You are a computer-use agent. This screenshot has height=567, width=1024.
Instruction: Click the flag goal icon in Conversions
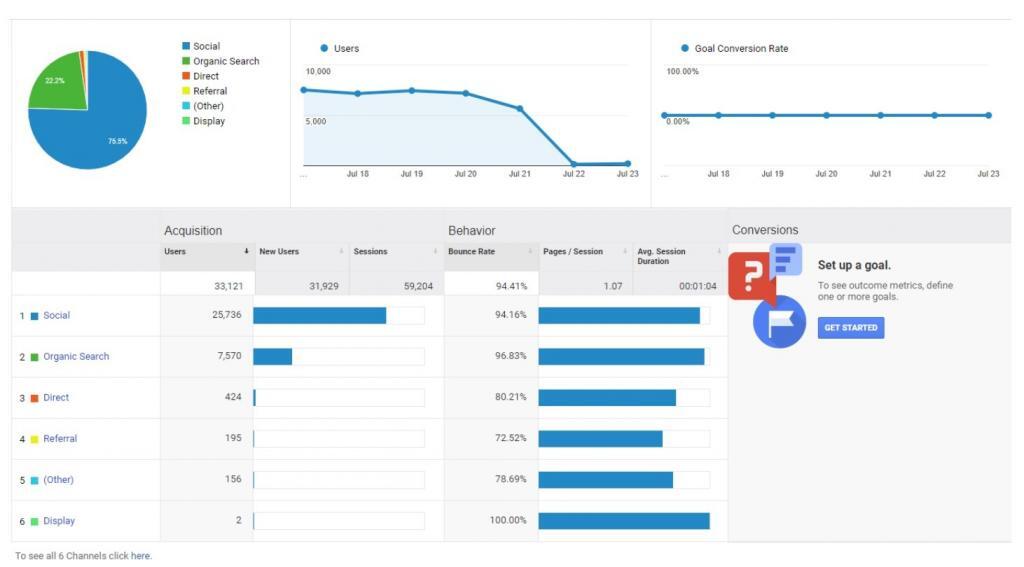click(x=779, y=322)
